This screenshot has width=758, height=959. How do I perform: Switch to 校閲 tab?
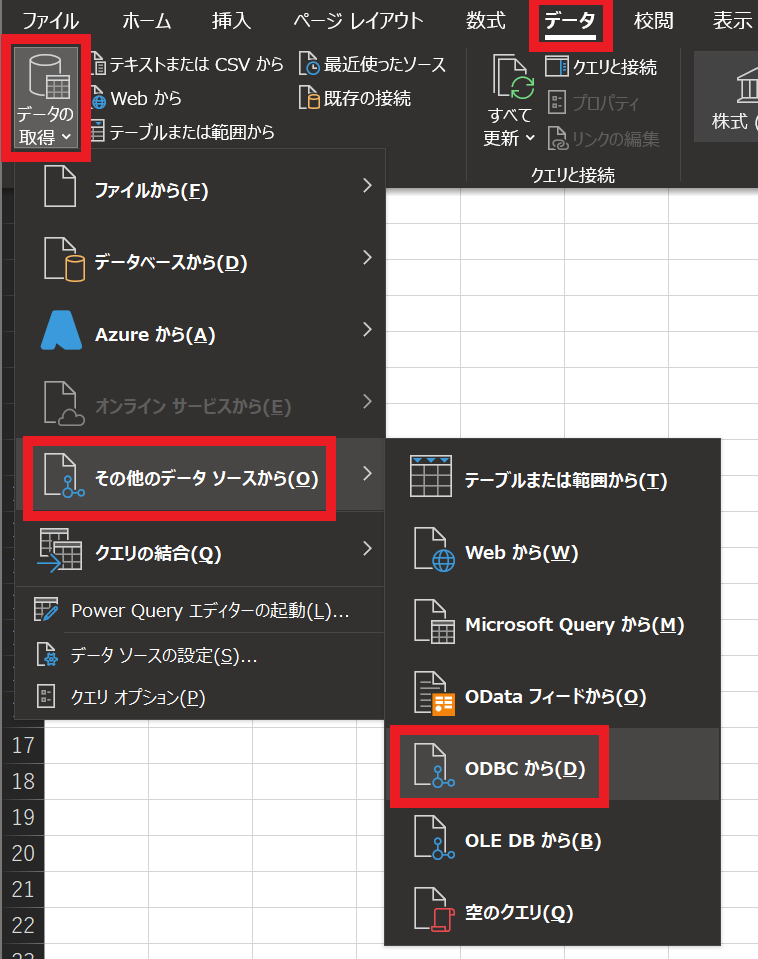coord(653,21)
